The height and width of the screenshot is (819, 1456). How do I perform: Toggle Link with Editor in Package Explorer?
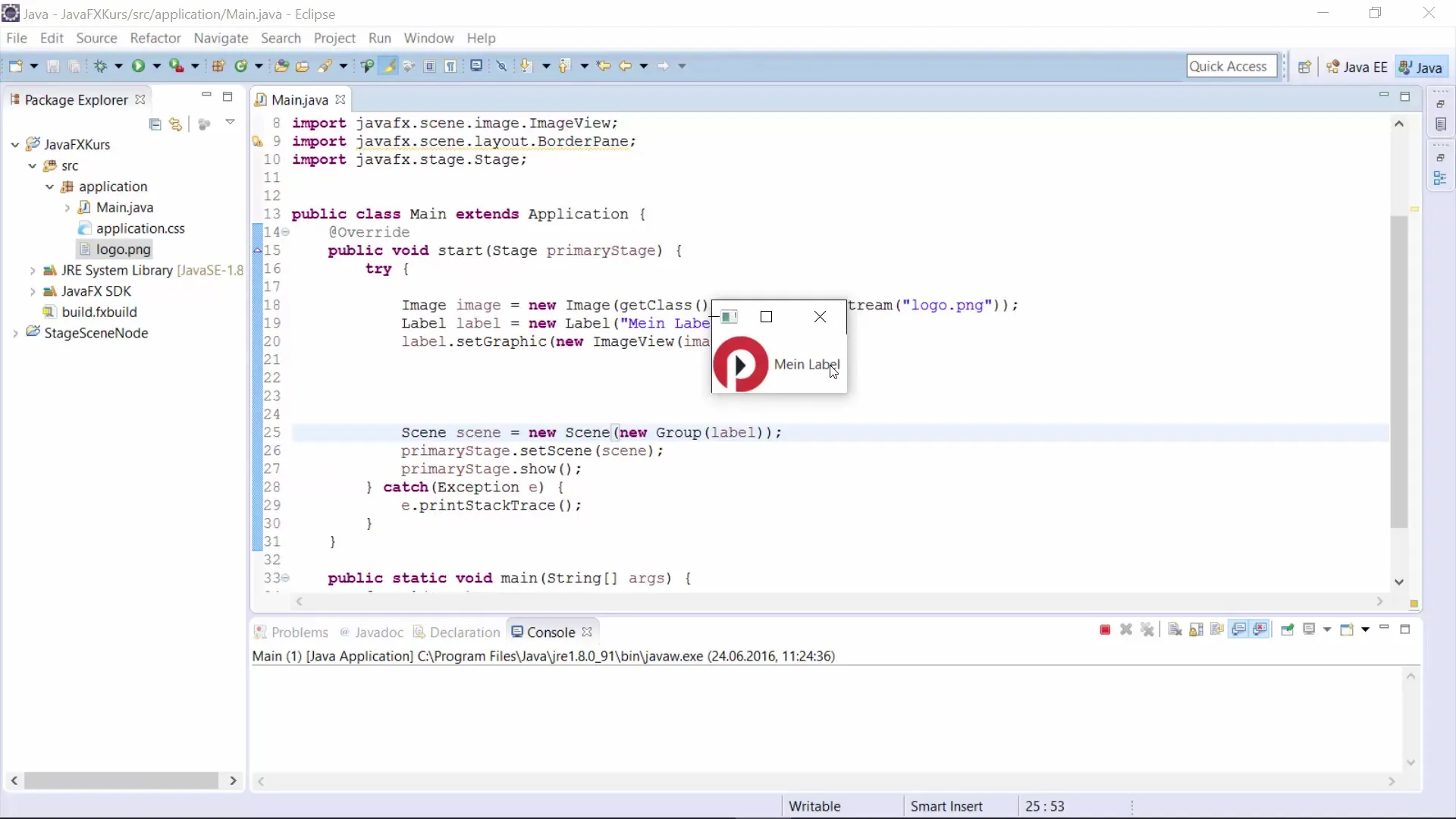pyautogui.click(x=176, y=124)
